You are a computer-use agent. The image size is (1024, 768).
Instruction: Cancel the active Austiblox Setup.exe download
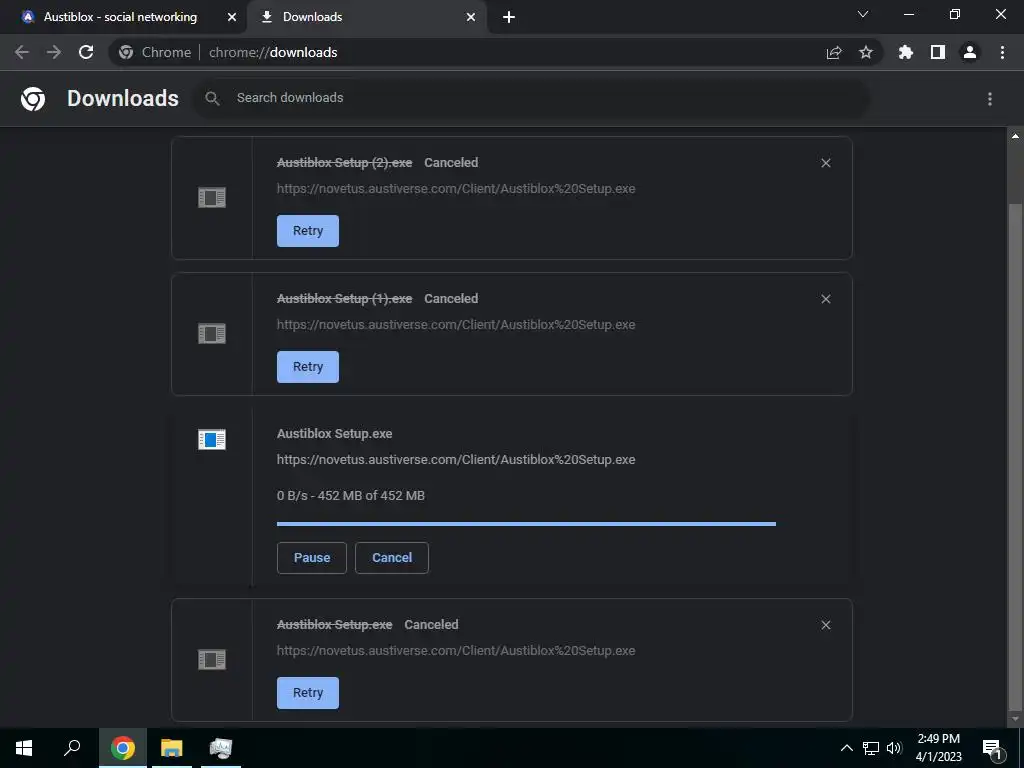(x=392, y=558)
